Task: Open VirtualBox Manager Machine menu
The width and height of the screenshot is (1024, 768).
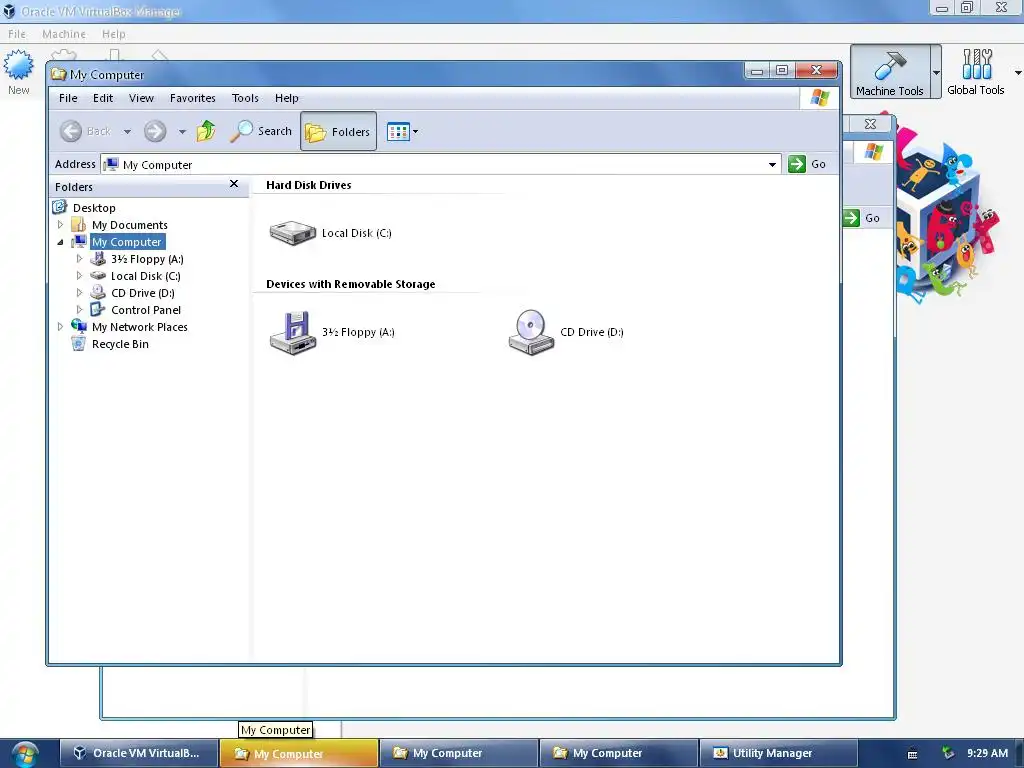Action: pos(64,34)
